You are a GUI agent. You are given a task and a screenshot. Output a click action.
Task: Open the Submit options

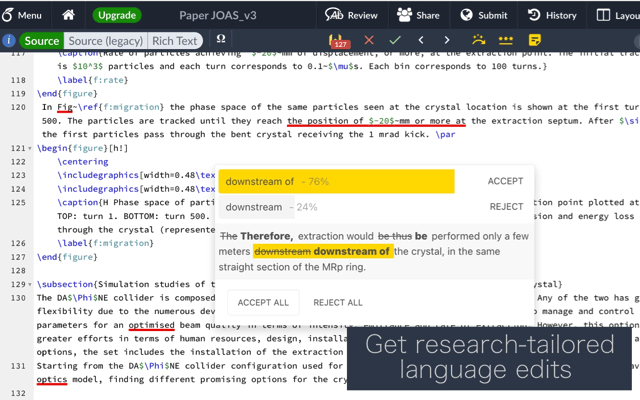click(x=483, y=15)
